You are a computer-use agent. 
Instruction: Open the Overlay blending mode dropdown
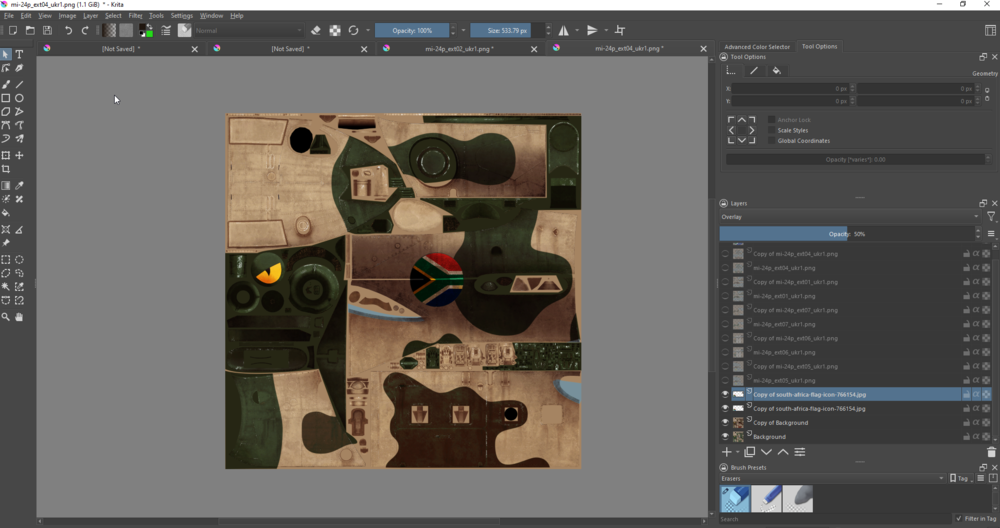pos(849,216)
